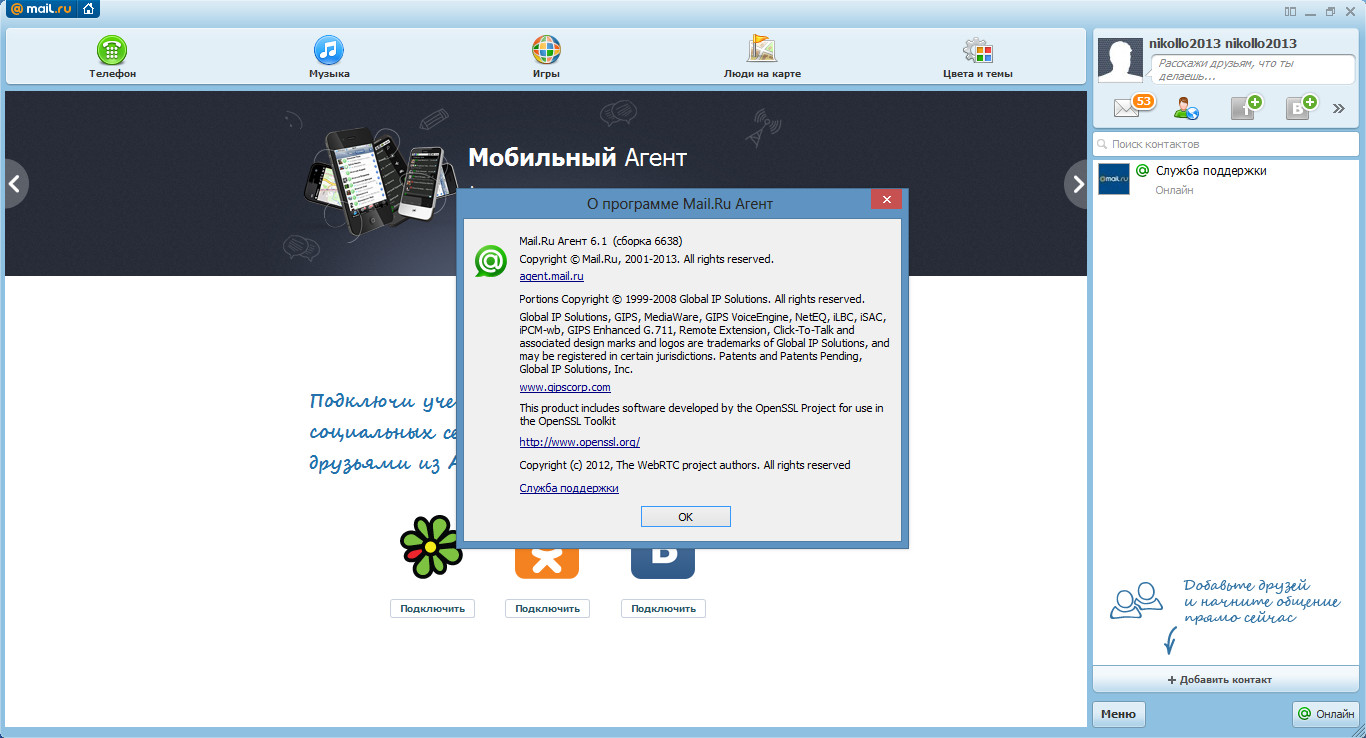
Task: Open the Онлайн status selector
Action: [1326, 714]
